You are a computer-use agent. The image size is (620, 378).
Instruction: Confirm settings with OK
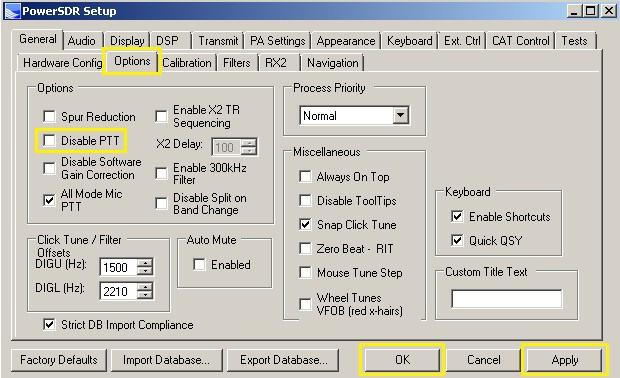402,359
